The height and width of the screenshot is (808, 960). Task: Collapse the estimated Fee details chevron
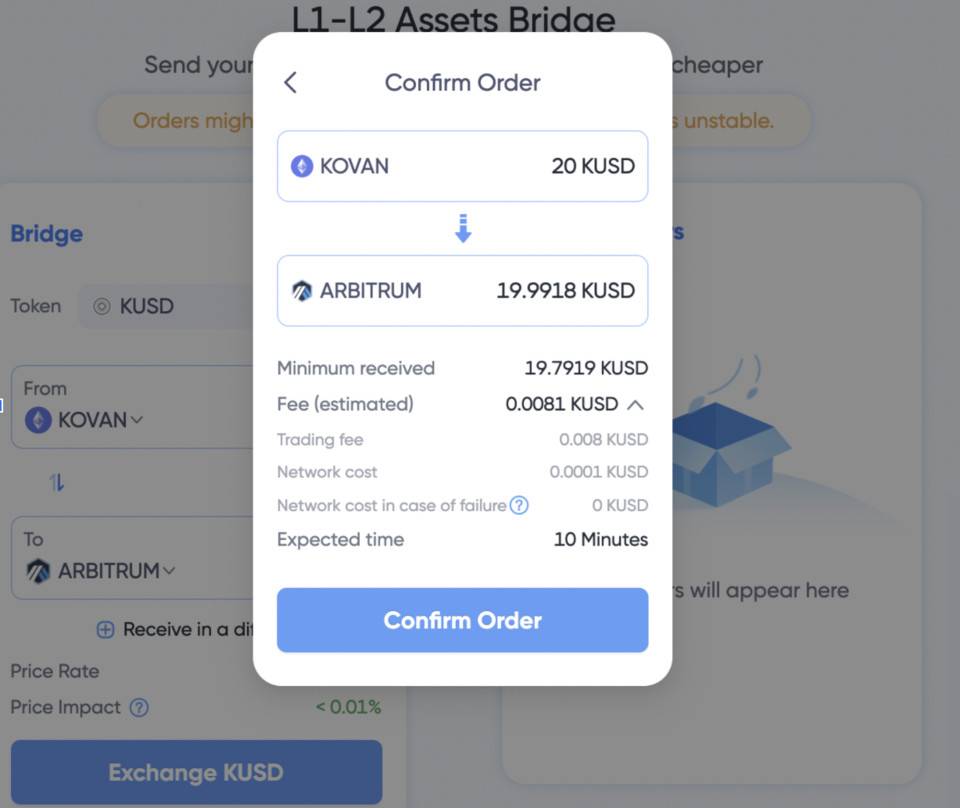click(x=635, y=405)
